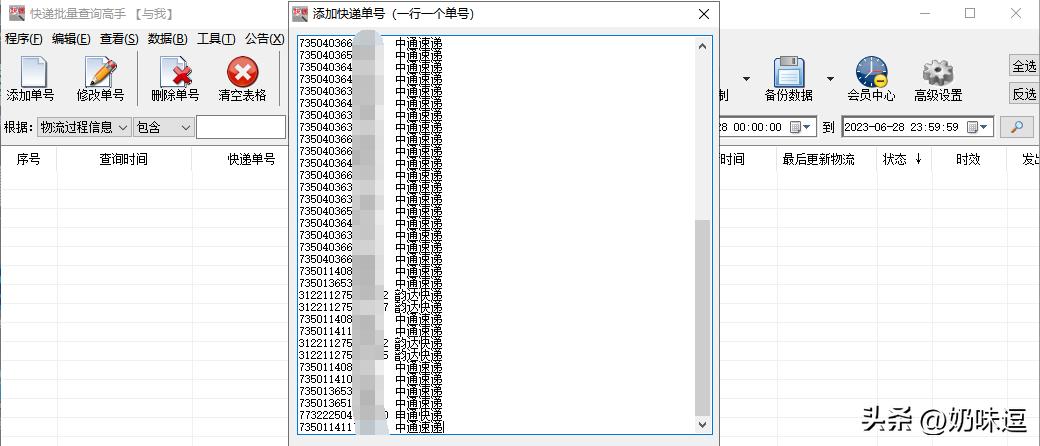Click the 快递单号 column header
1040x446 pixels.
click(251, 159)
